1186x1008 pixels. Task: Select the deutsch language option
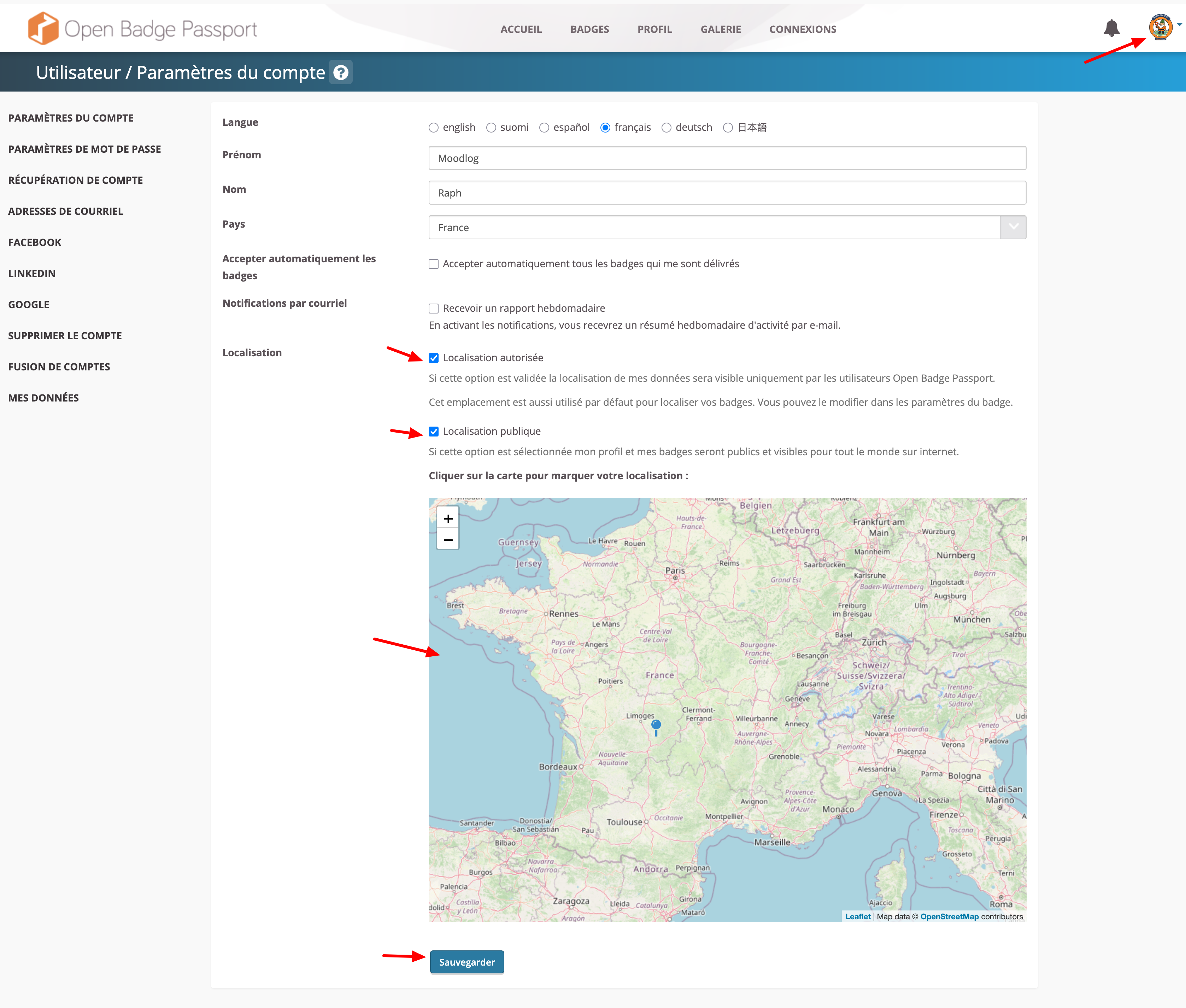(666, 128)
